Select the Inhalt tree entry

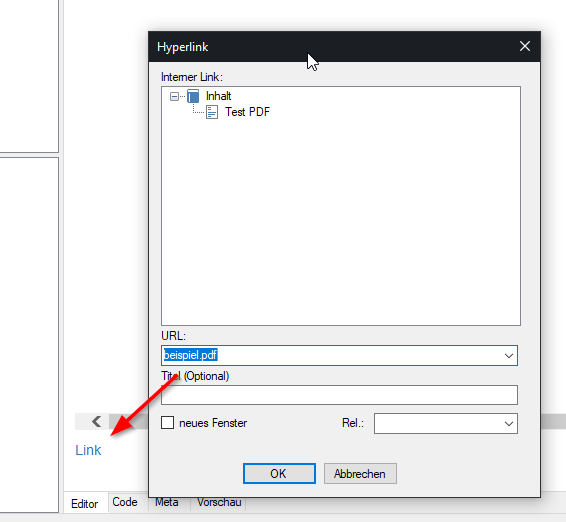(x=218, y=96)
